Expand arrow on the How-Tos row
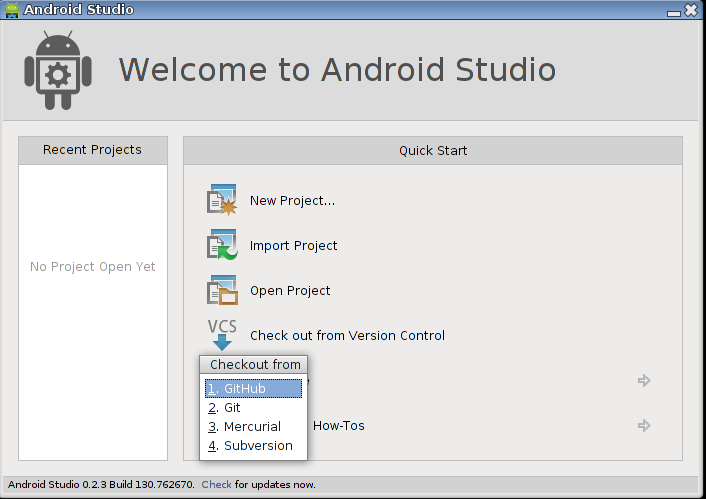The height and width of the screenshot is (499, 706). [644, 425]
